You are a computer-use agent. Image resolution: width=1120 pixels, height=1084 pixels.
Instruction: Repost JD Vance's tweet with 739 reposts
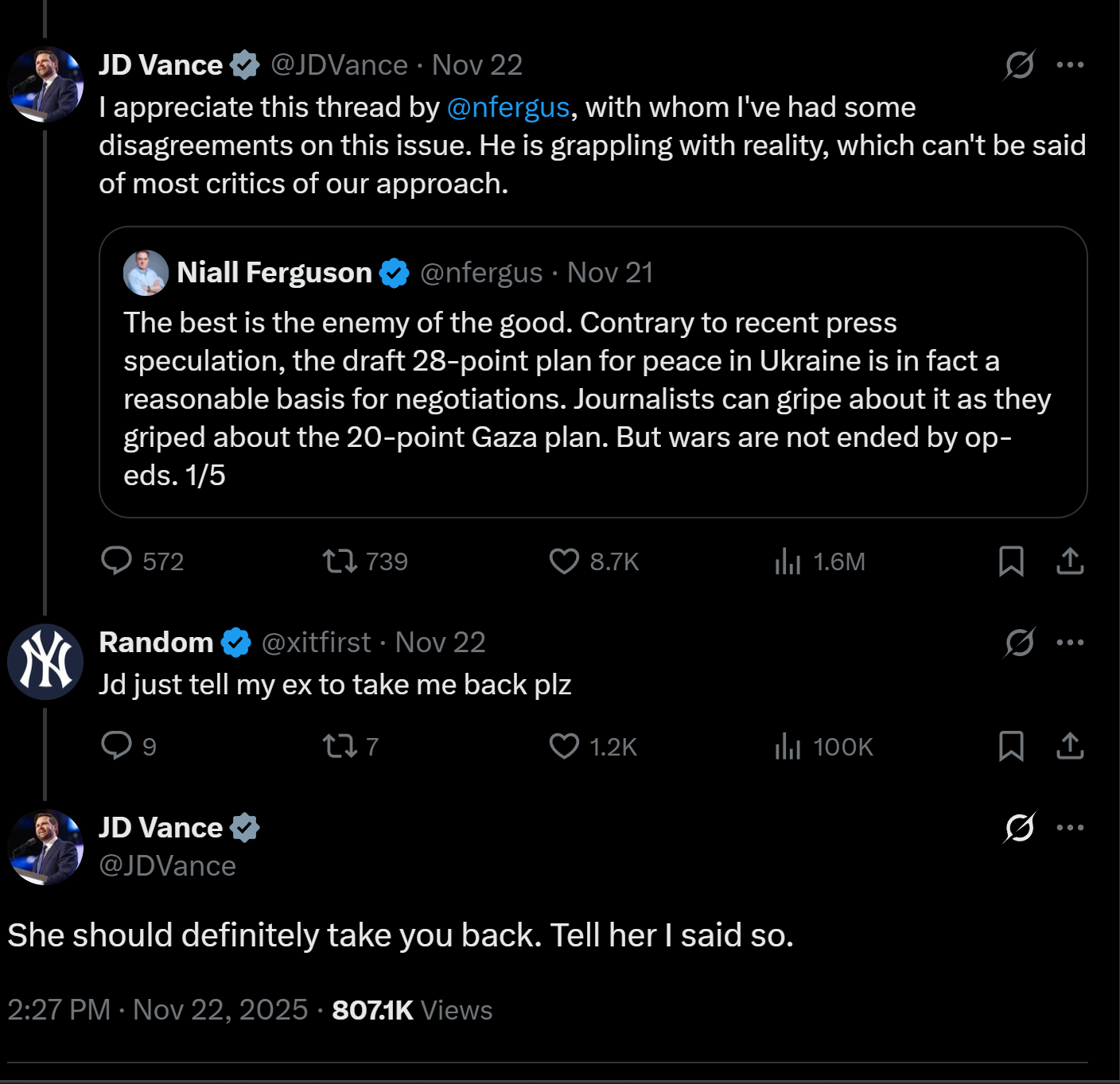(x=340, y=561)
